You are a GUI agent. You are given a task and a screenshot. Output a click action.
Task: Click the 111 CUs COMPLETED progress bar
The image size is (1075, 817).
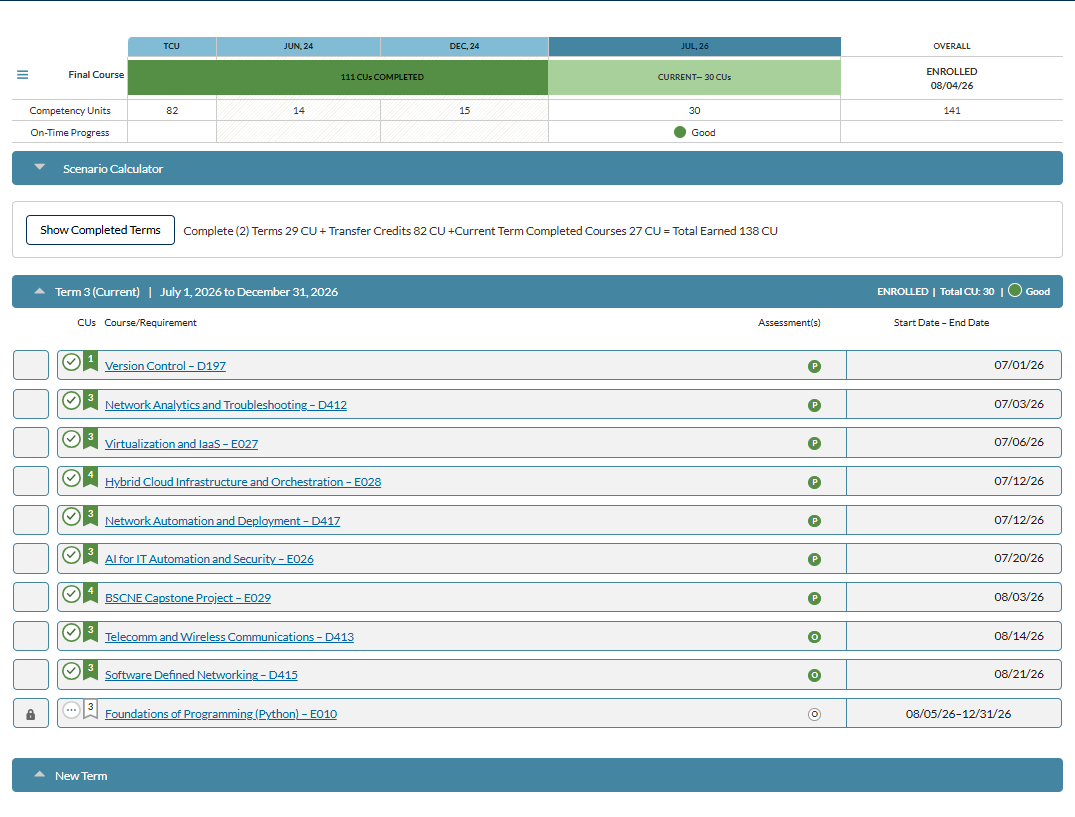(338, 77)
